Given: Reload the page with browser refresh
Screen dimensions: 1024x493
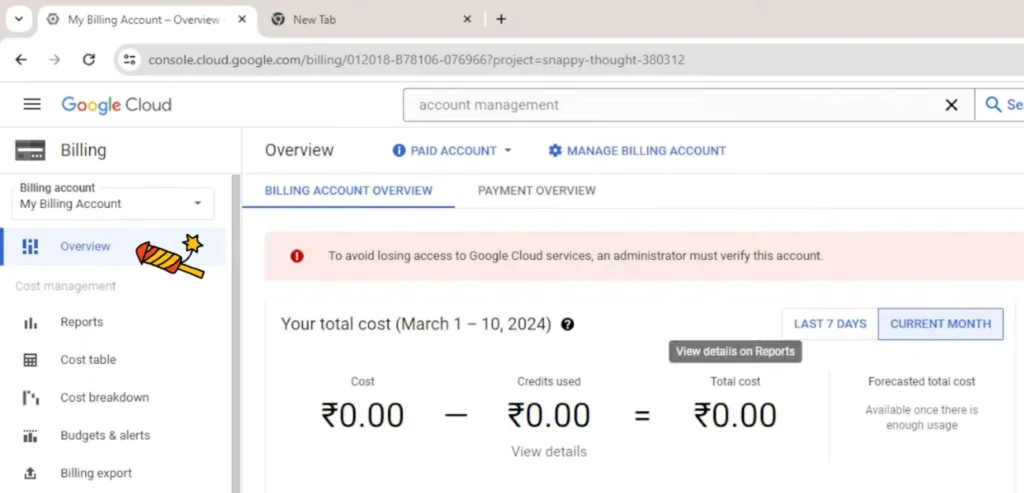Looking at the screenshot, I should click(88, 60).
